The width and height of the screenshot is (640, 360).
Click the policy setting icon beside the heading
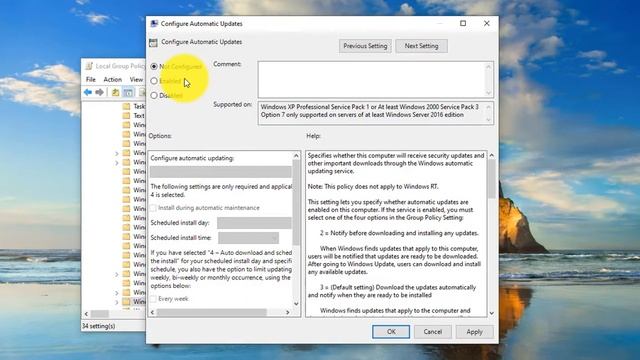click(153, 42)
